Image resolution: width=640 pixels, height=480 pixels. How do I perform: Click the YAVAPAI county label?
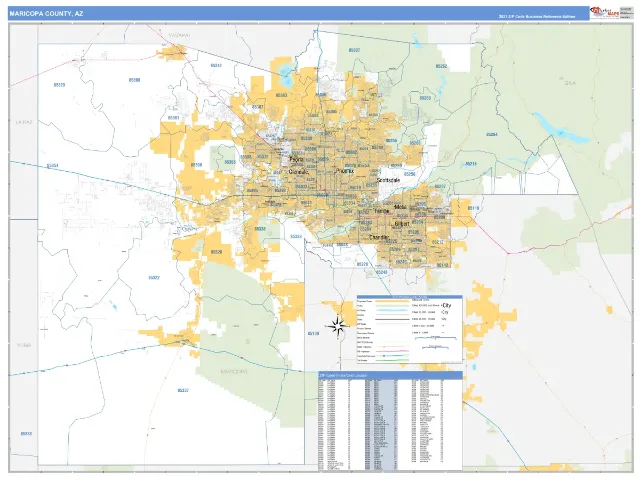click(x=180, y=36)
